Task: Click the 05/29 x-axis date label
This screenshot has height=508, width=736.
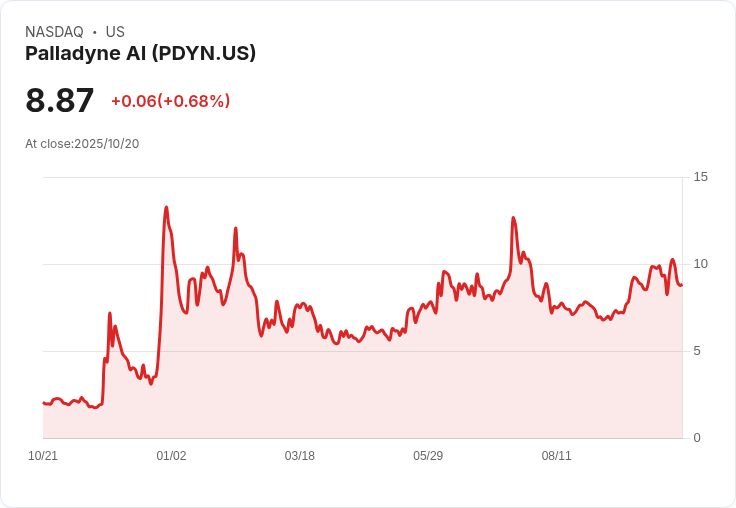Action: (x=428, y=456)
